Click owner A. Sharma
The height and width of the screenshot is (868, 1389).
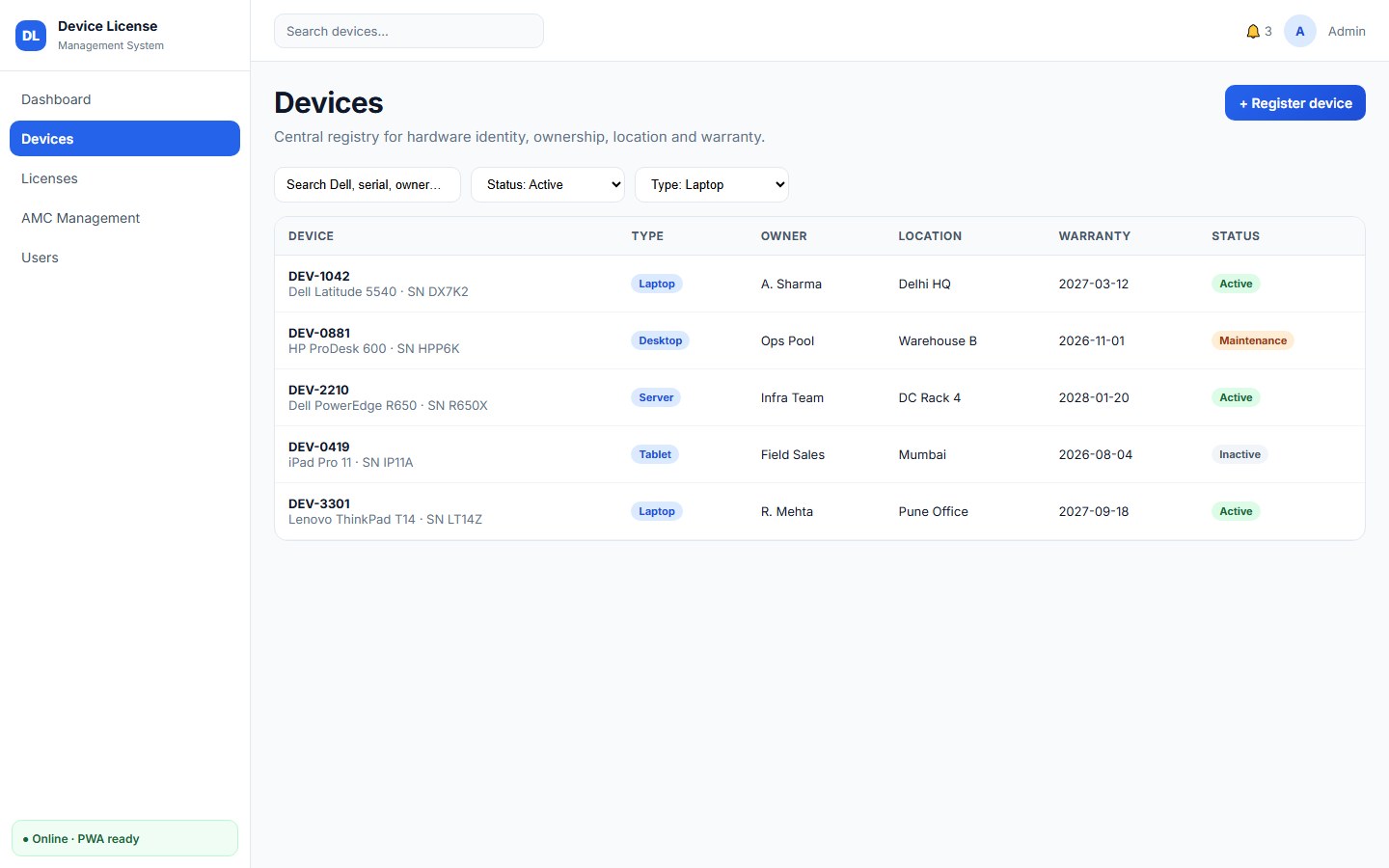click(791, 284)
